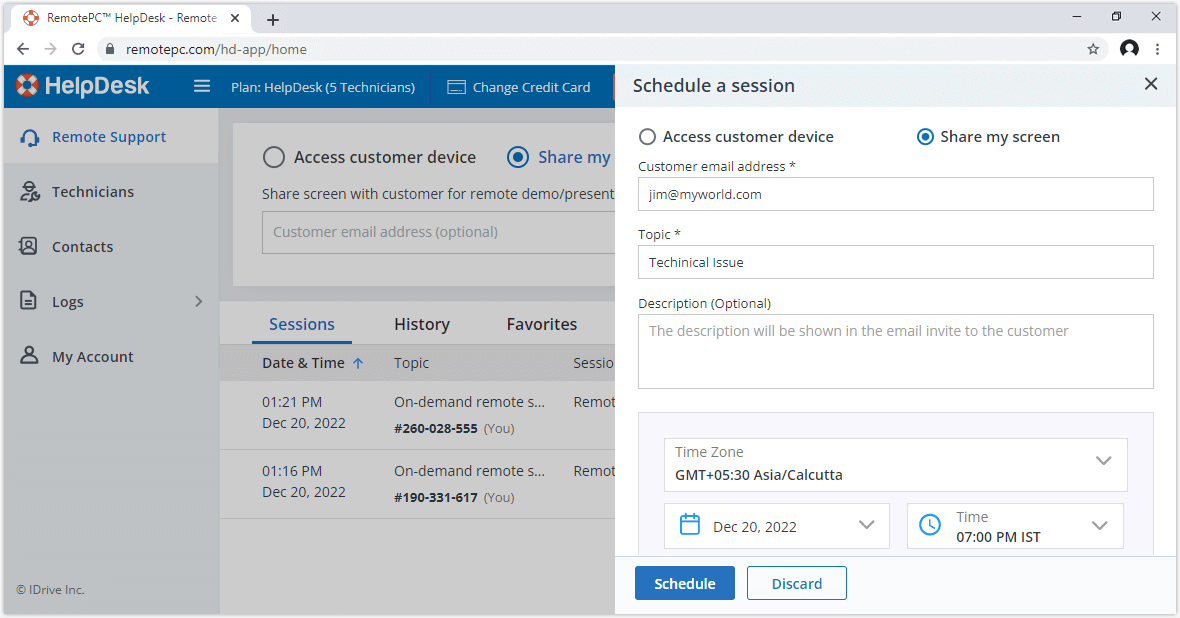Click the Customer email address field with jim@myworld.com

click(896, 194)
